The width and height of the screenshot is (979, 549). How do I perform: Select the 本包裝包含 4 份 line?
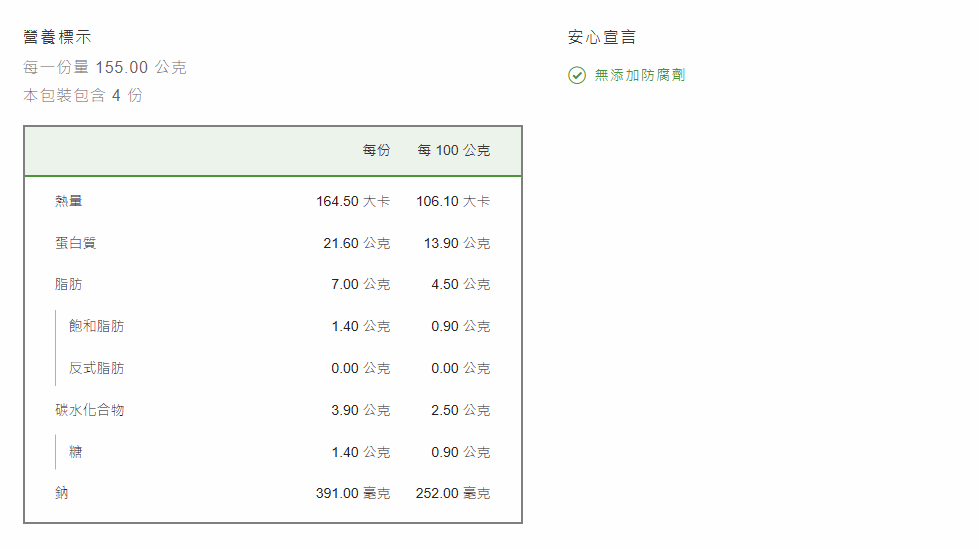click(83, 96)
